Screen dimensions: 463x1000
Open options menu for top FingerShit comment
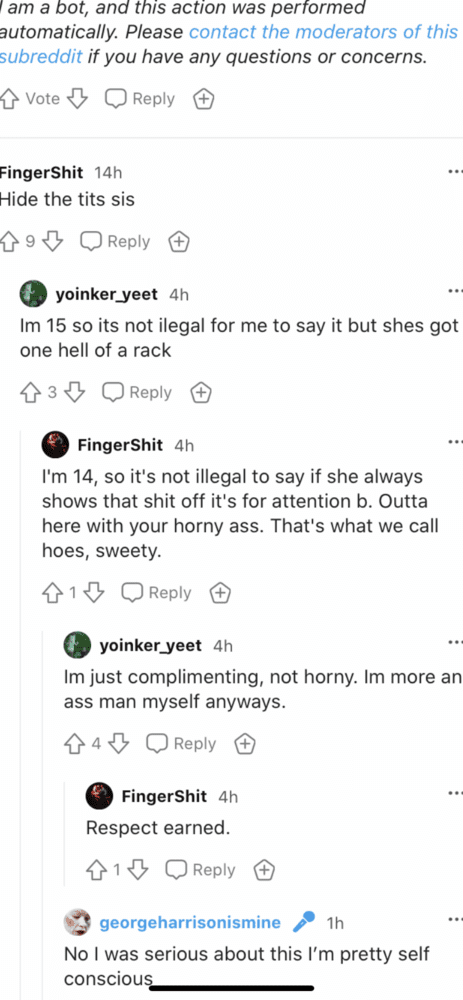pyautogui.click(x=455, y=173)
